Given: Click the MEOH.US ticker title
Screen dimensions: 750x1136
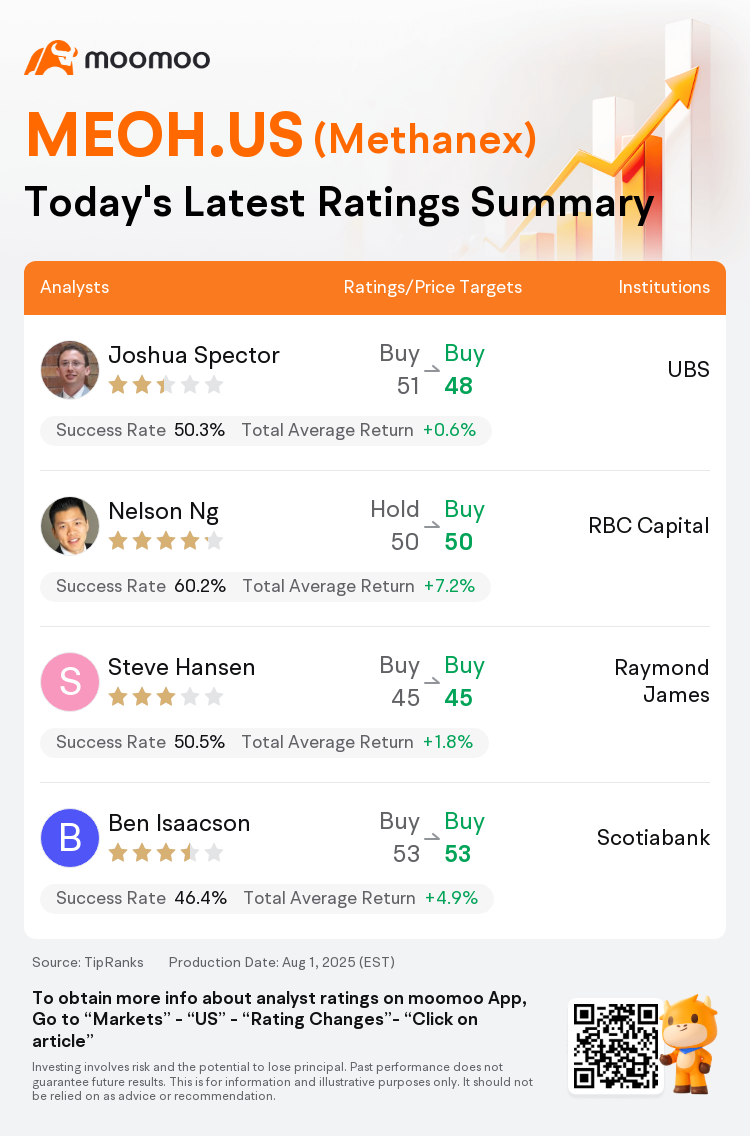Looking at the screenshot, I should [165, 135].
